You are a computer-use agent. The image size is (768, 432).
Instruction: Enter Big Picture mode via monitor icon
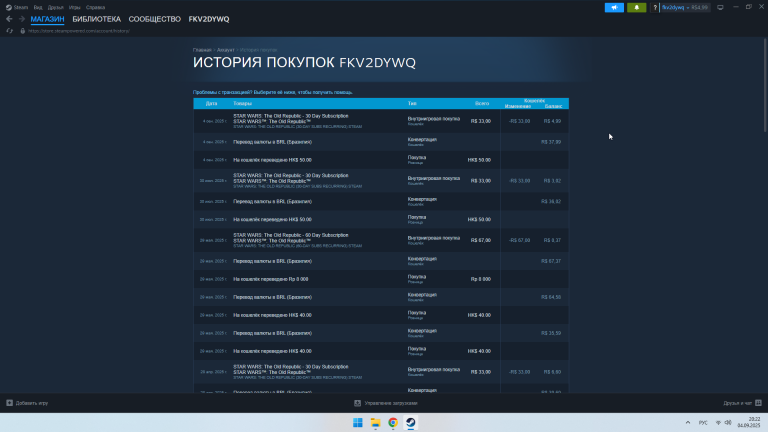(720, 7)
